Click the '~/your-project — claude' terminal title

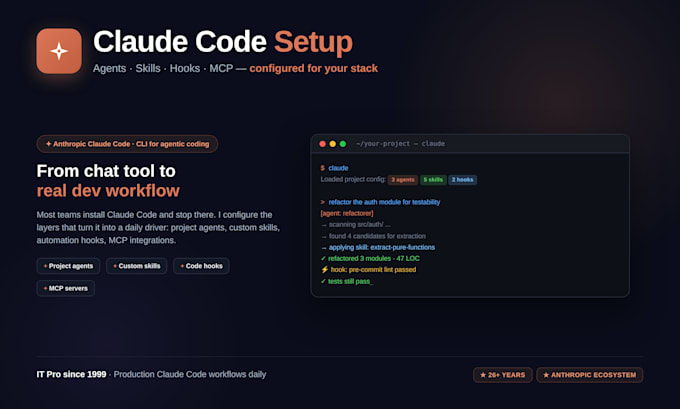pyautogui.click(x=400, y=144)
